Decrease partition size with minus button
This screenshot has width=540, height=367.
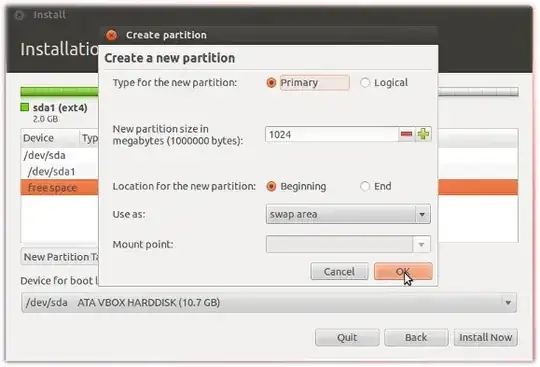406,134
